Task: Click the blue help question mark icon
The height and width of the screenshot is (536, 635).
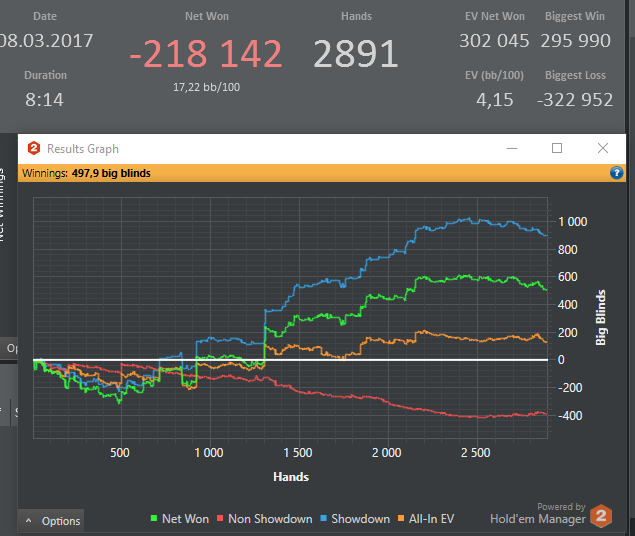Action: pyautogui.click(x=616, y=173)
